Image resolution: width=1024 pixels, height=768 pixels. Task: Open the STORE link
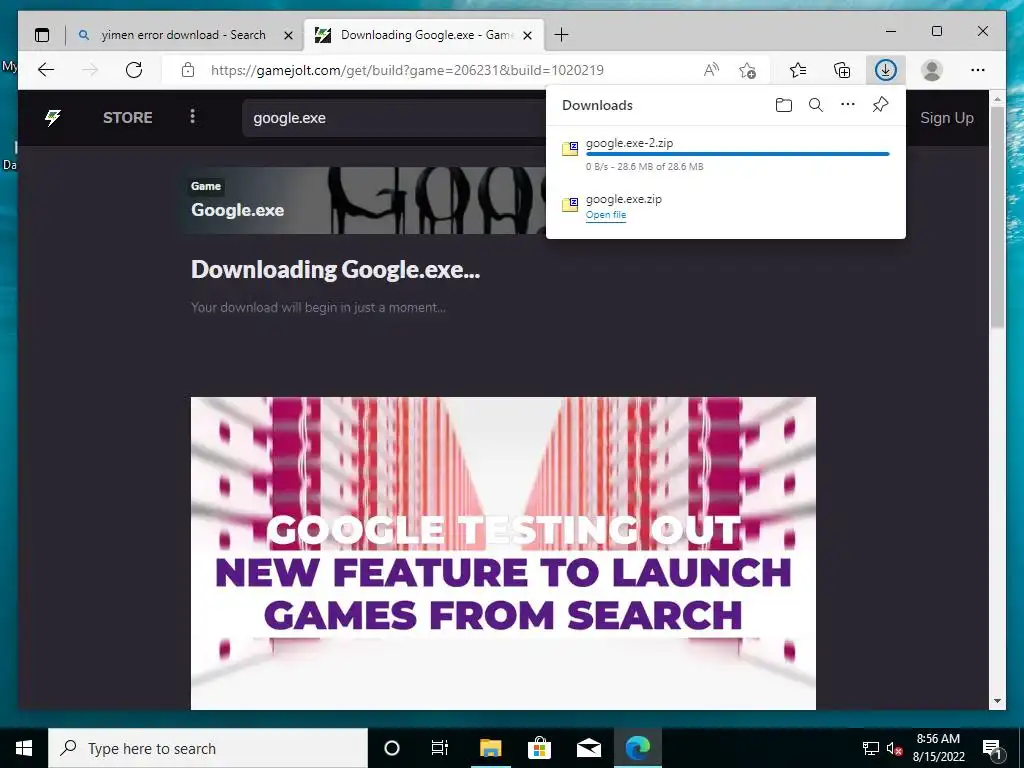coord(127,118)
